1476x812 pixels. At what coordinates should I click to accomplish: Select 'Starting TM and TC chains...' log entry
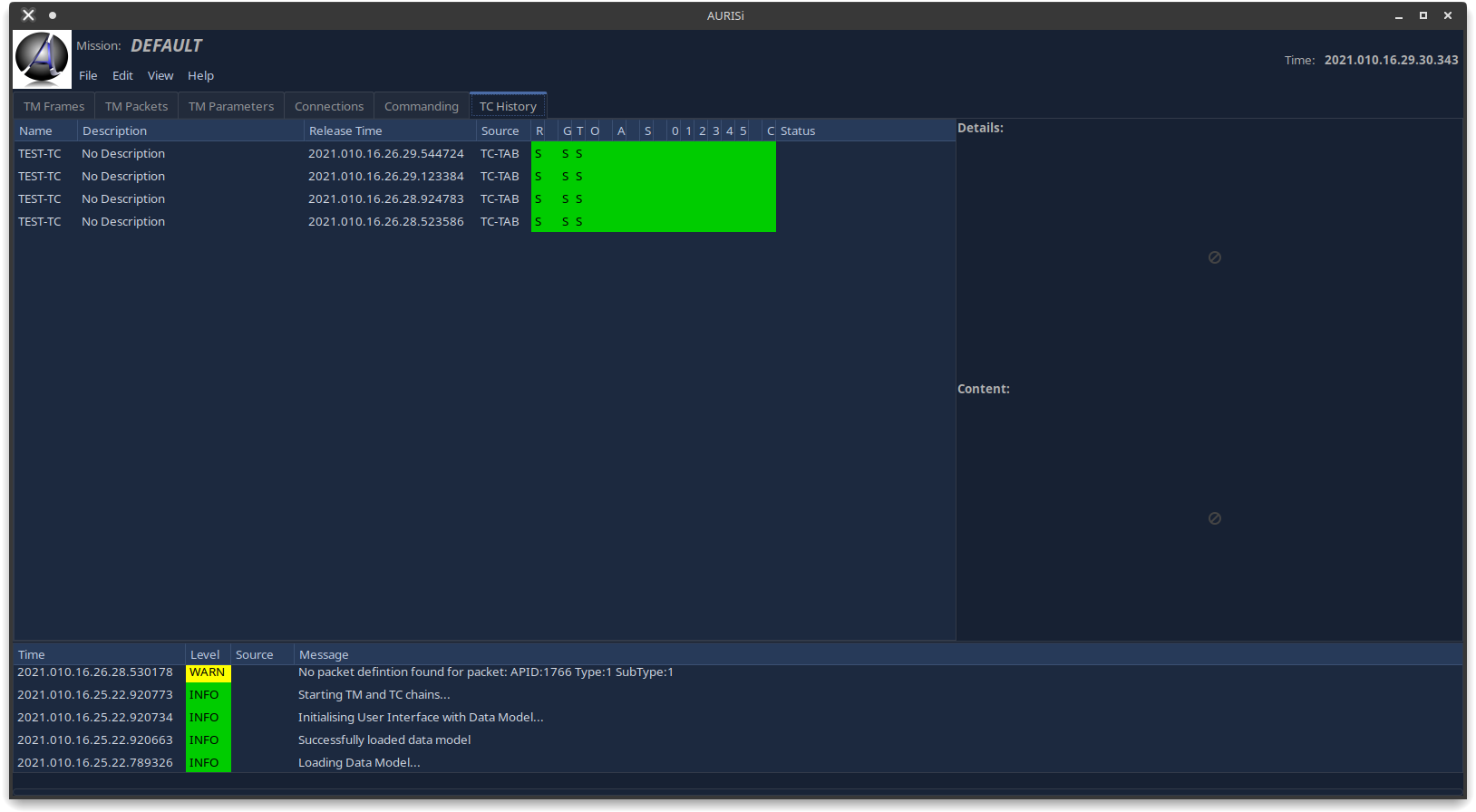pos(374,695)
